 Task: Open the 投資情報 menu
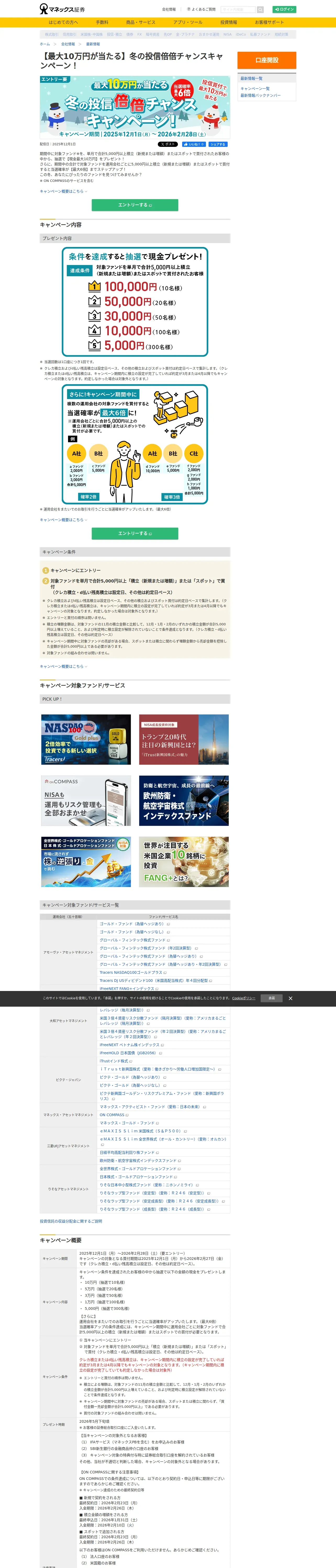[x=229, y=22]
